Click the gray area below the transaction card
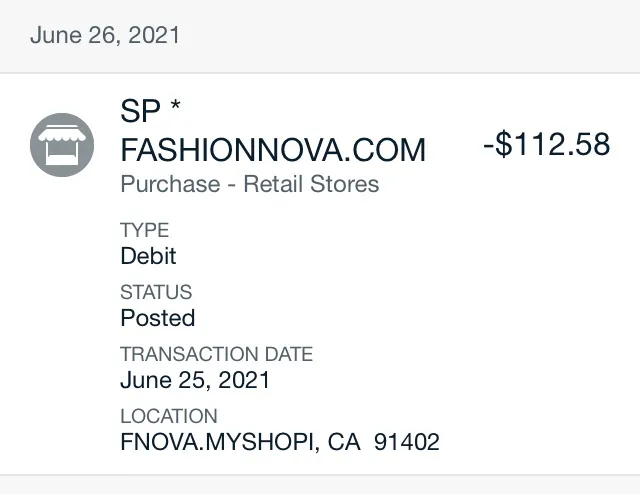Image resolution: width=640 pixels, height=494 pixels. pos(320,485)
